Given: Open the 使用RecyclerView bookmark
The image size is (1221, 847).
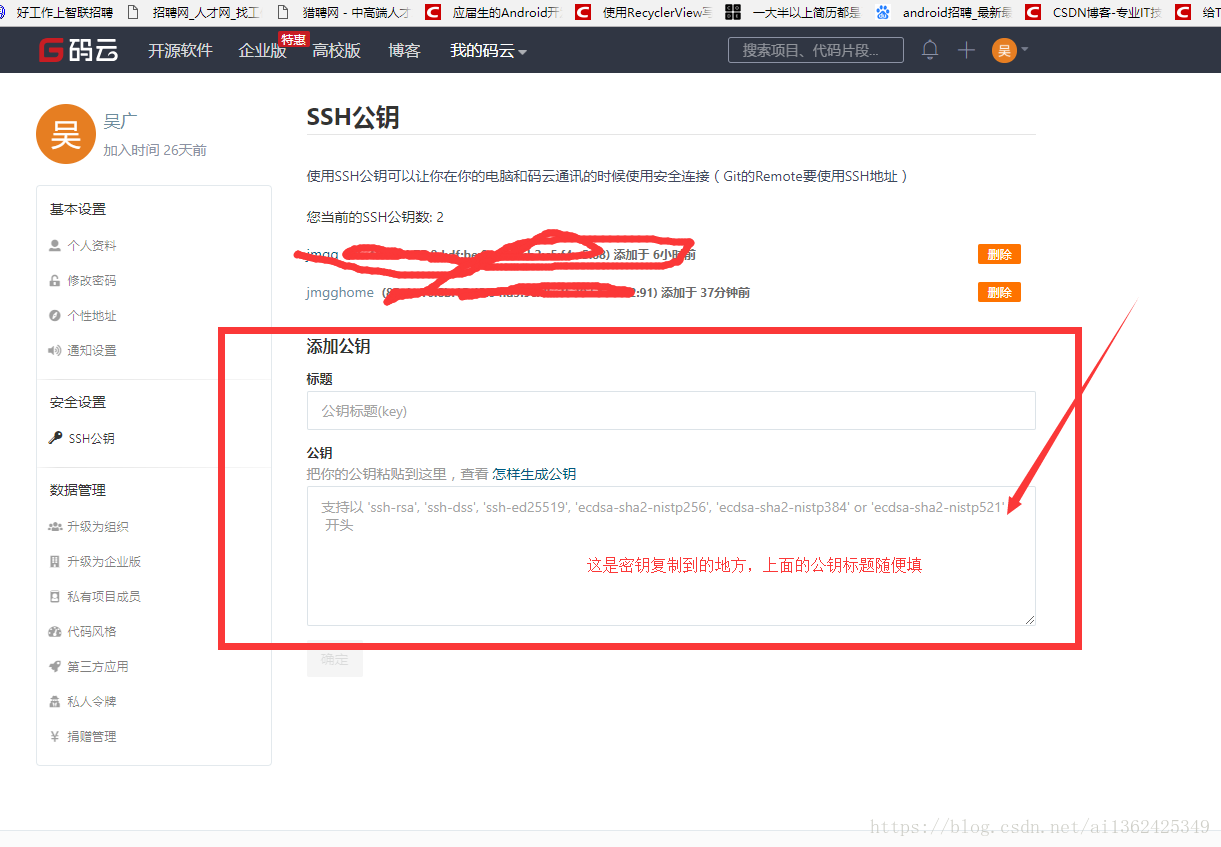Looking at the screenshot, I should click(x=645, y=12).
